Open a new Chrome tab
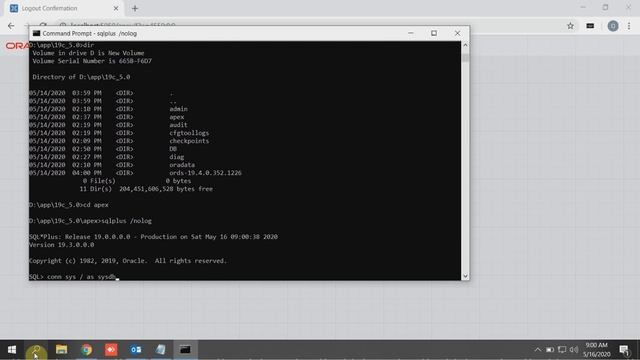The width and height of the screenshot is (640, 360). click(135, 8)
